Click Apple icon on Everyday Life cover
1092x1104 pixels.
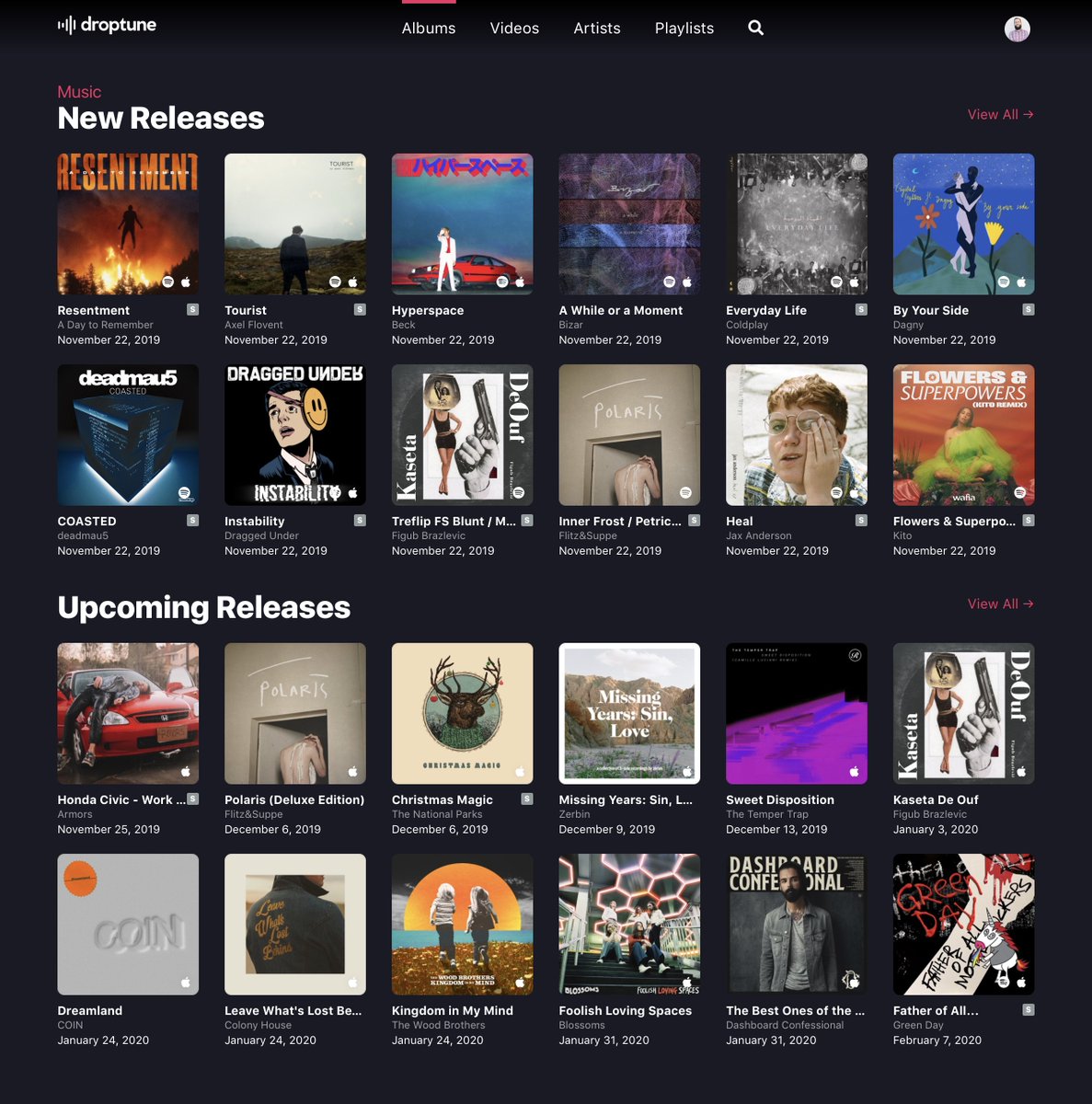pyautogui.click(x=854, y=282)
